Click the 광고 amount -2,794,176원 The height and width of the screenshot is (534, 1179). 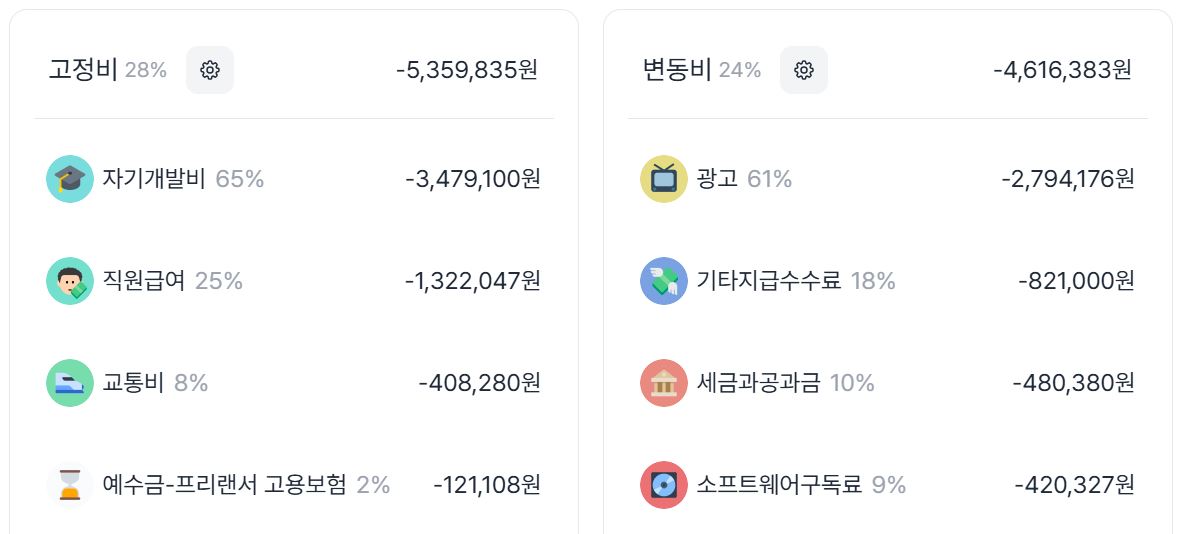1068,179
